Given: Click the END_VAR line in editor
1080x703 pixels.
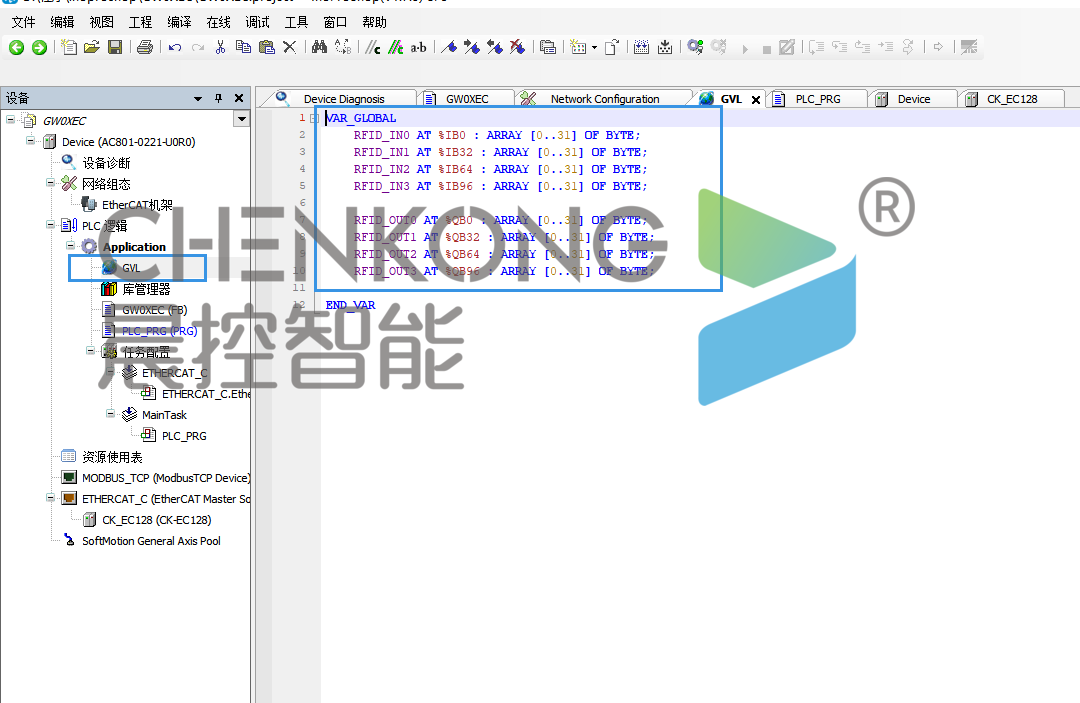Looking at the screenshot, I should [350, 305].
